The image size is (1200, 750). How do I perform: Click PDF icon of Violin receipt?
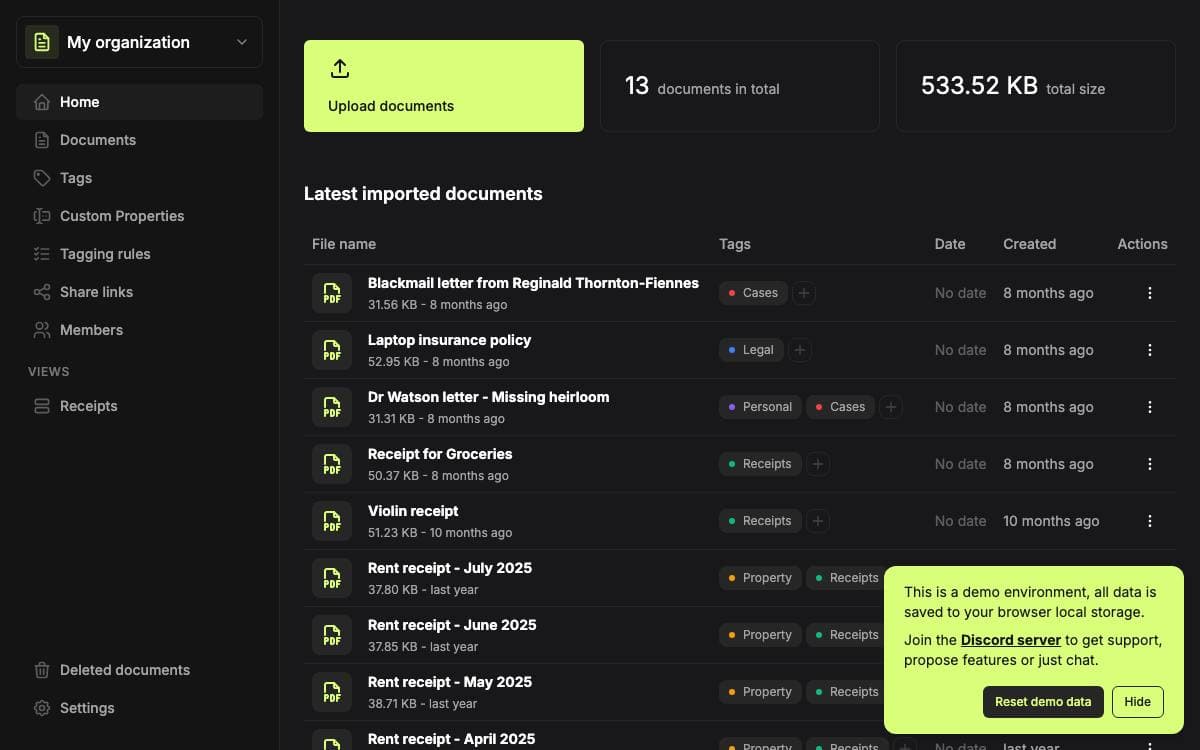tap(332, 521)
